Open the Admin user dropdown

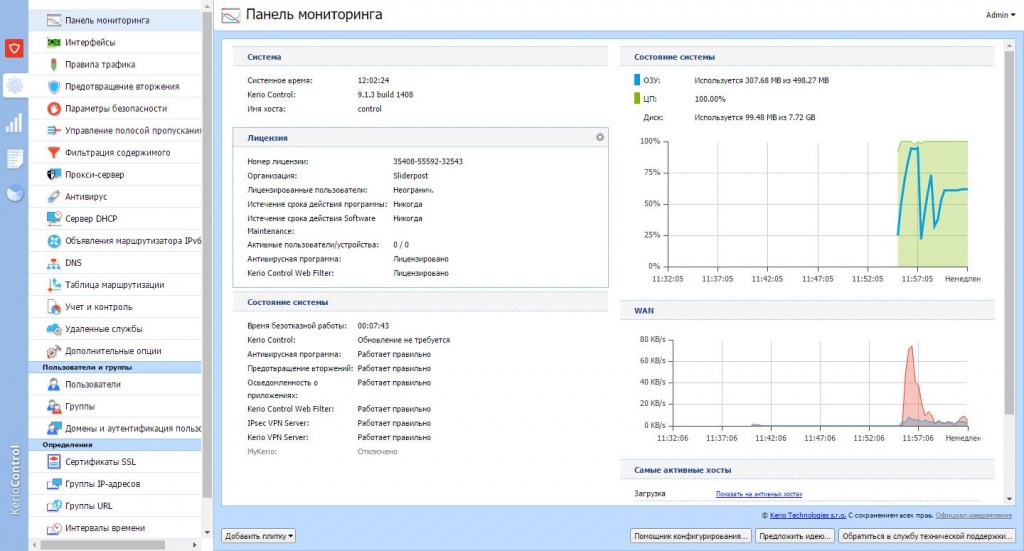tap(1000, 15)
